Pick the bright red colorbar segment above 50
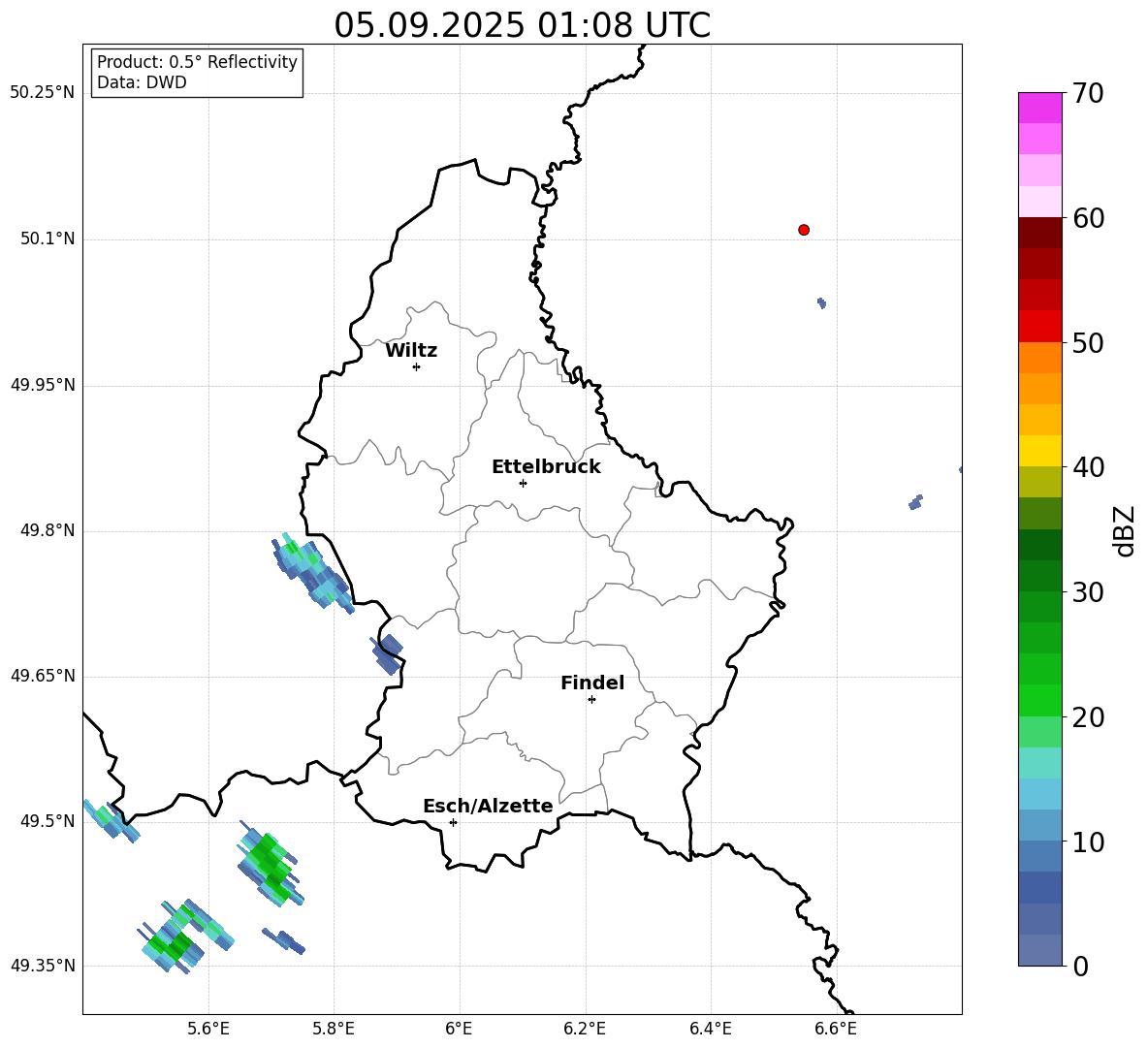Screen dimensions: 1148x1048 [1039, 327]
